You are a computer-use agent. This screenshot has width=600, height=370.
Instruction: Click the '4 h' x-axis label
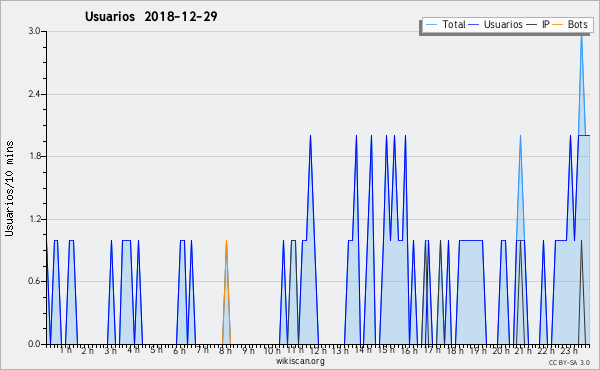[133, 350]
